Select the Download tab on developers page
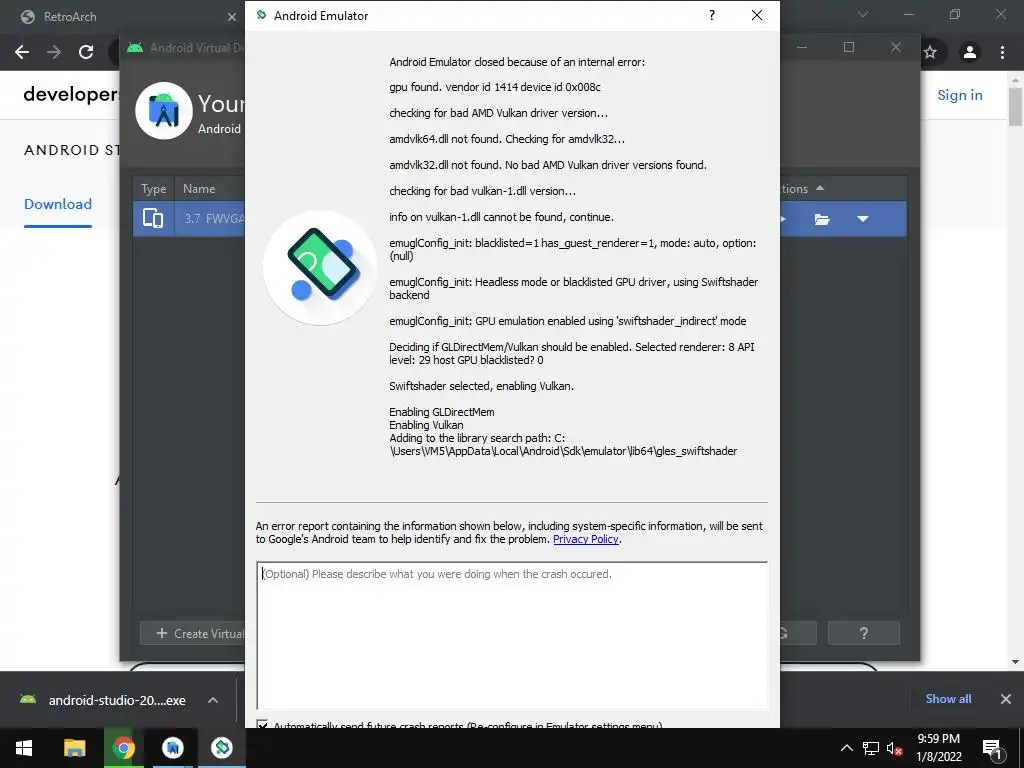The height and width of the screenshot is (768, 1024). coord(57,204)
